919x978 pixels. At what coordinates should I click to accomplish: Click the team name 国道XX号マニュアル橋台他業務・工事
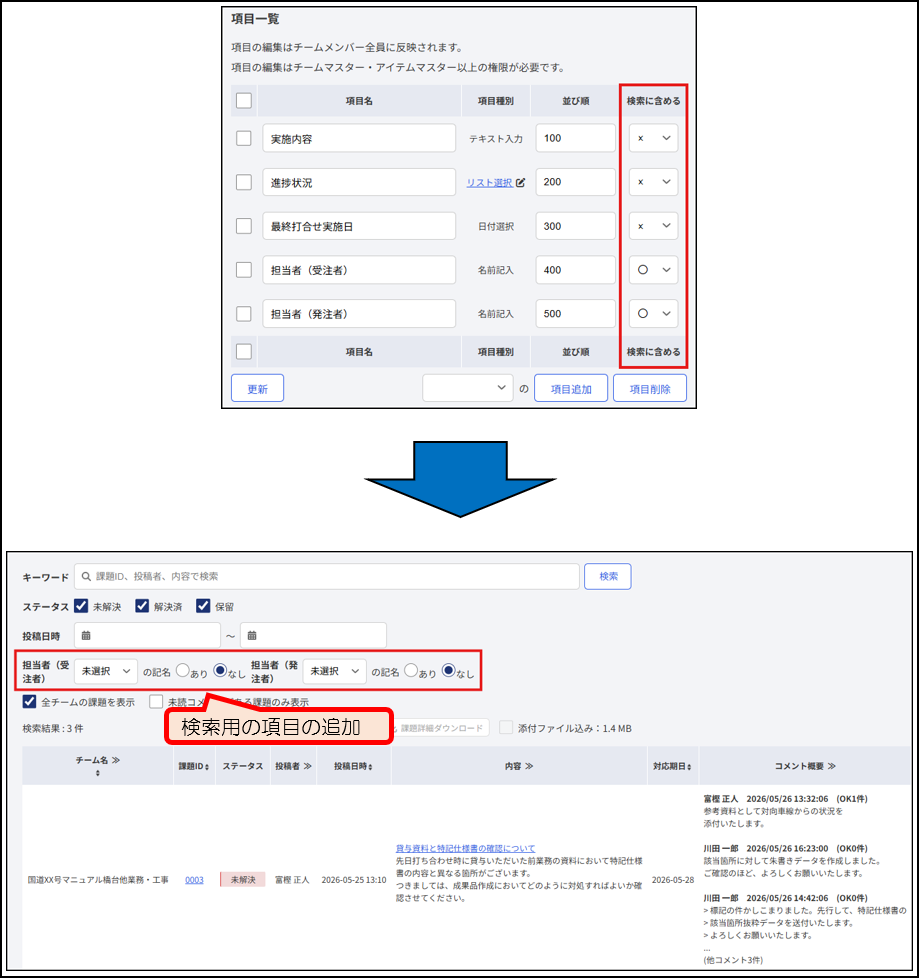click(98, 879)
